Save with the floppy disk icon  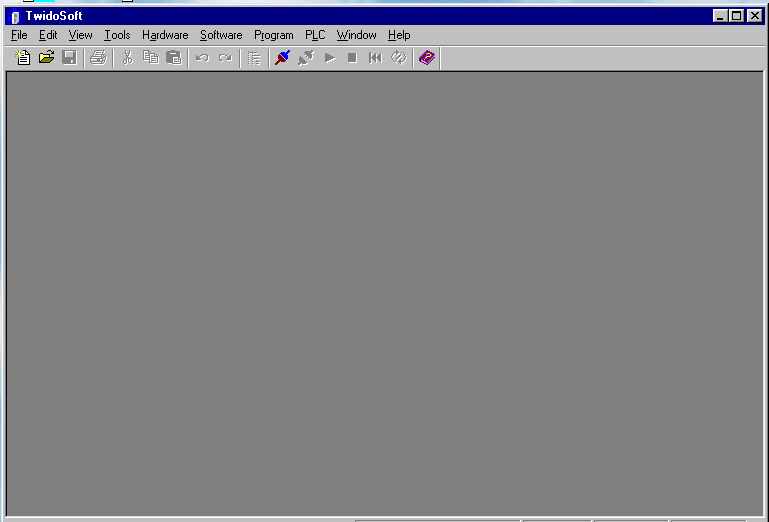pos(70,58)
